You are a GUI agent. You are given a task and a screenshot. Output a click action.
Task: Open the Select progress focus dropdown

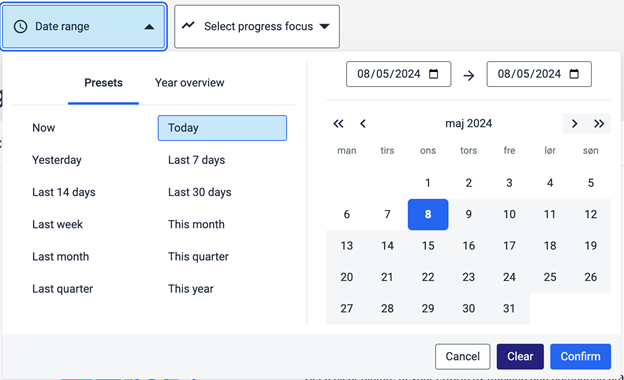click(x=257, y=27)
